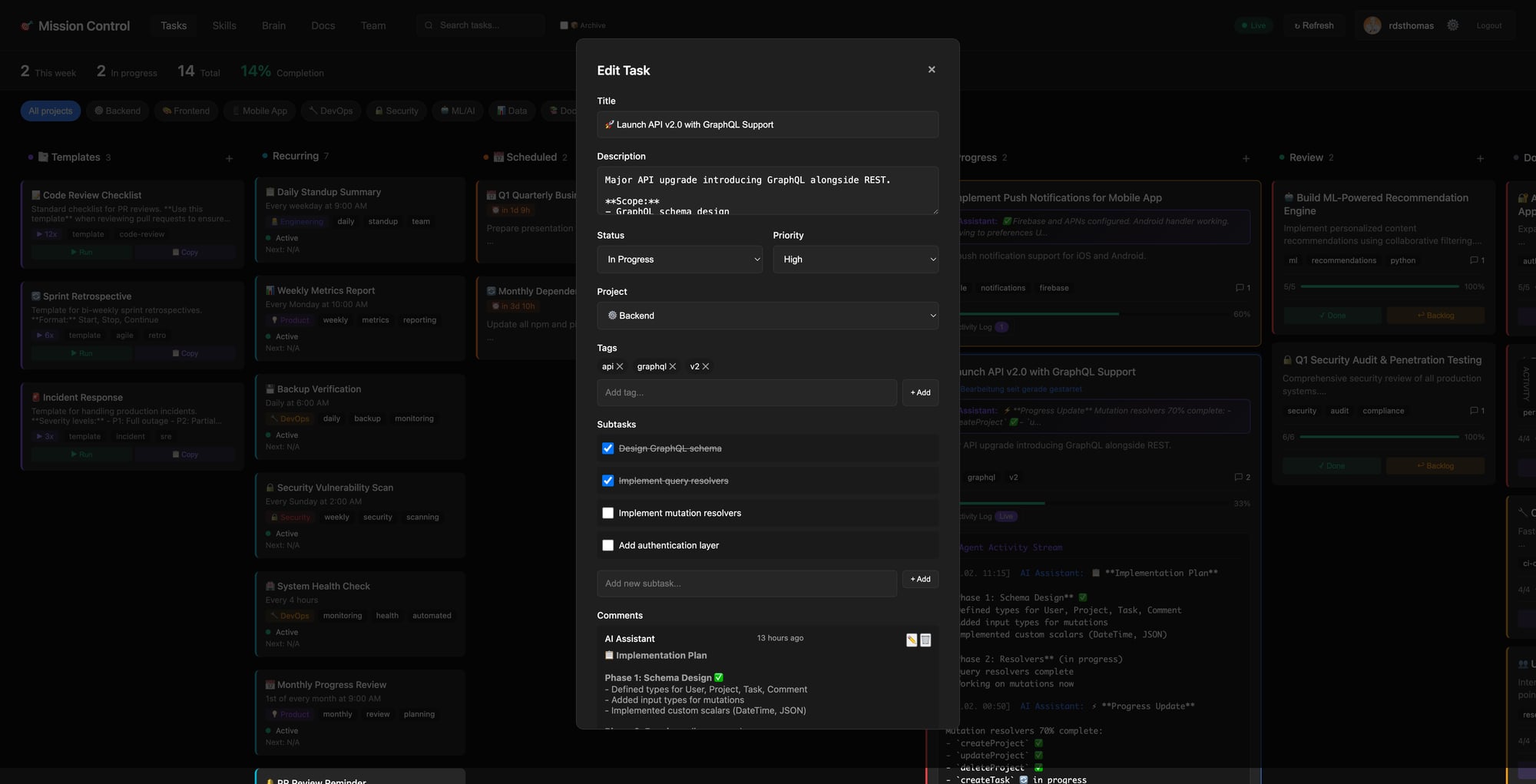Open the Priority dropdown showing High

pyautogui.click(x=856, y=260)
